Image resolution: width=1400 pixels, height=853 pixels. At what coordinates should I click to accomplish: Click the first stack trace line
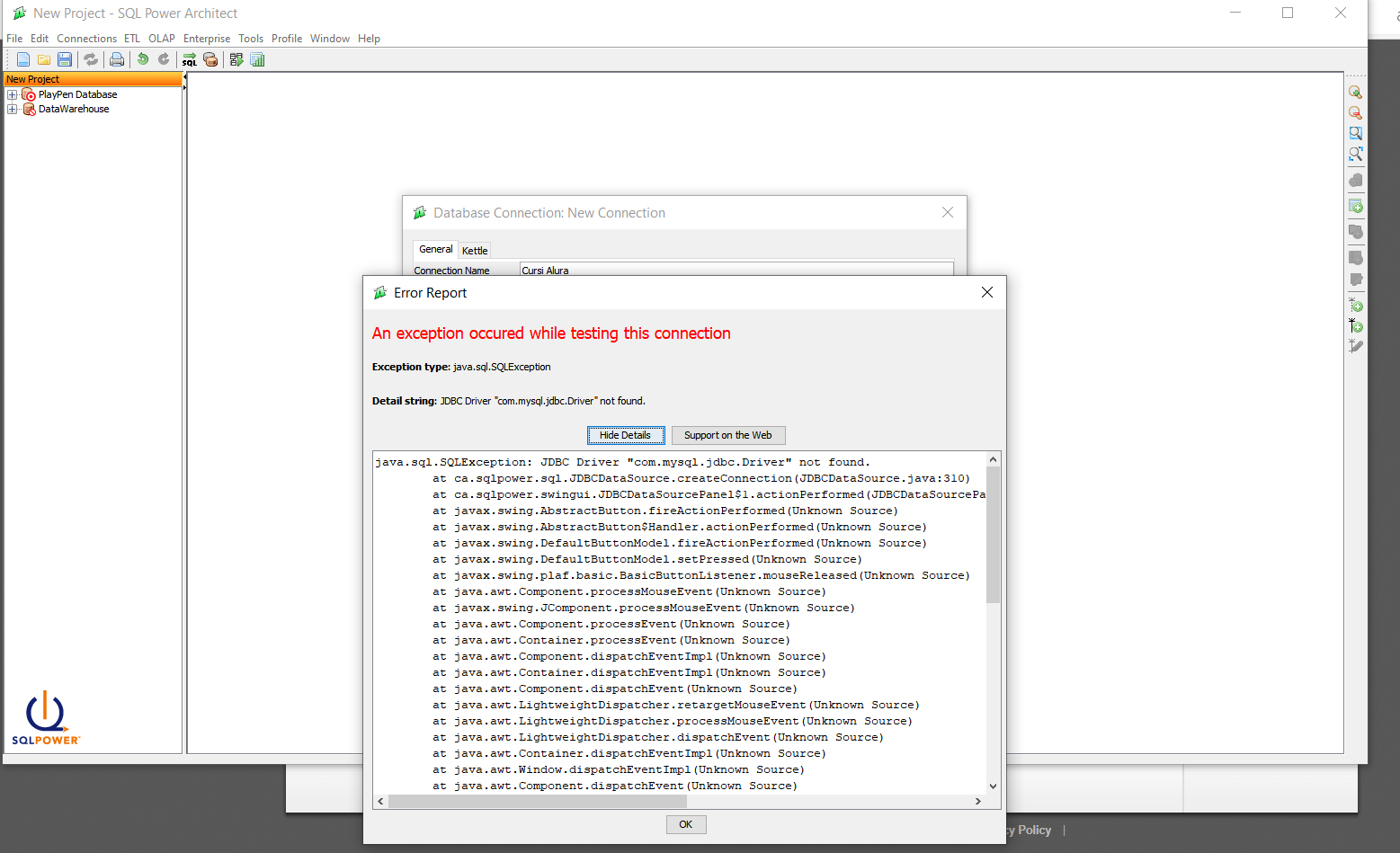coord(622,462)
